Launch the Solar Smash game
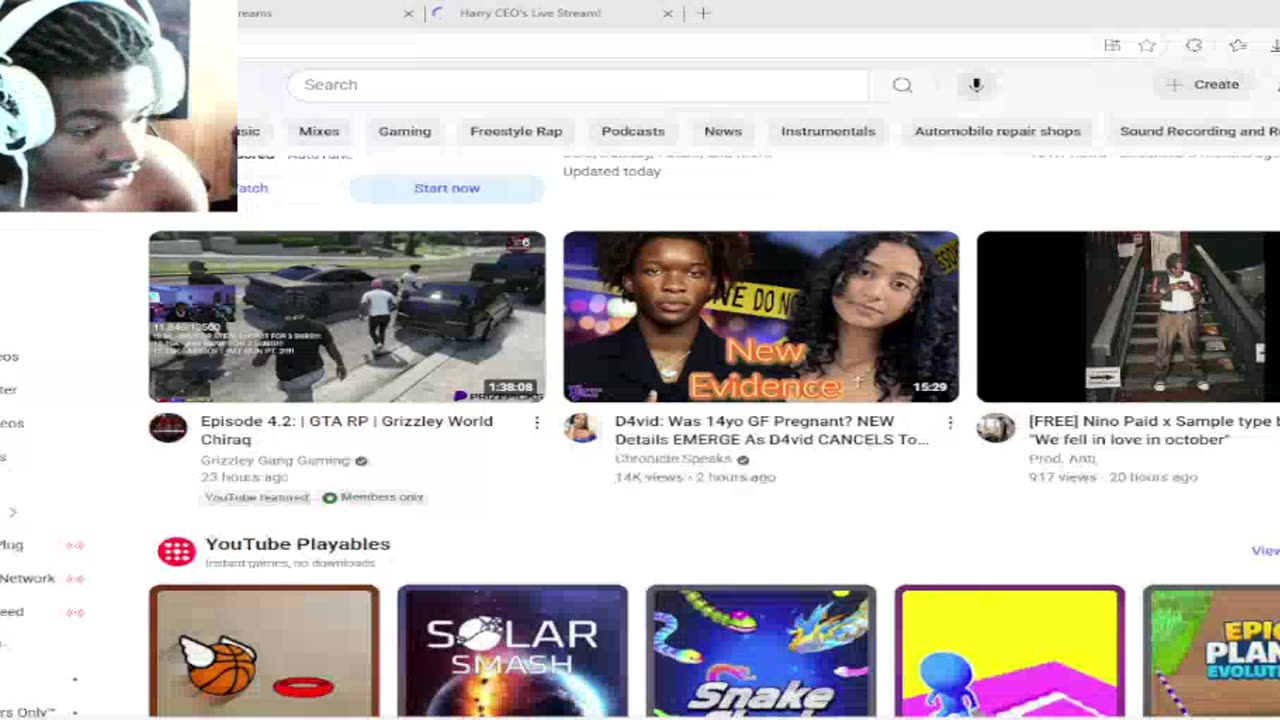1280x720 pixels. coord(512,652)
